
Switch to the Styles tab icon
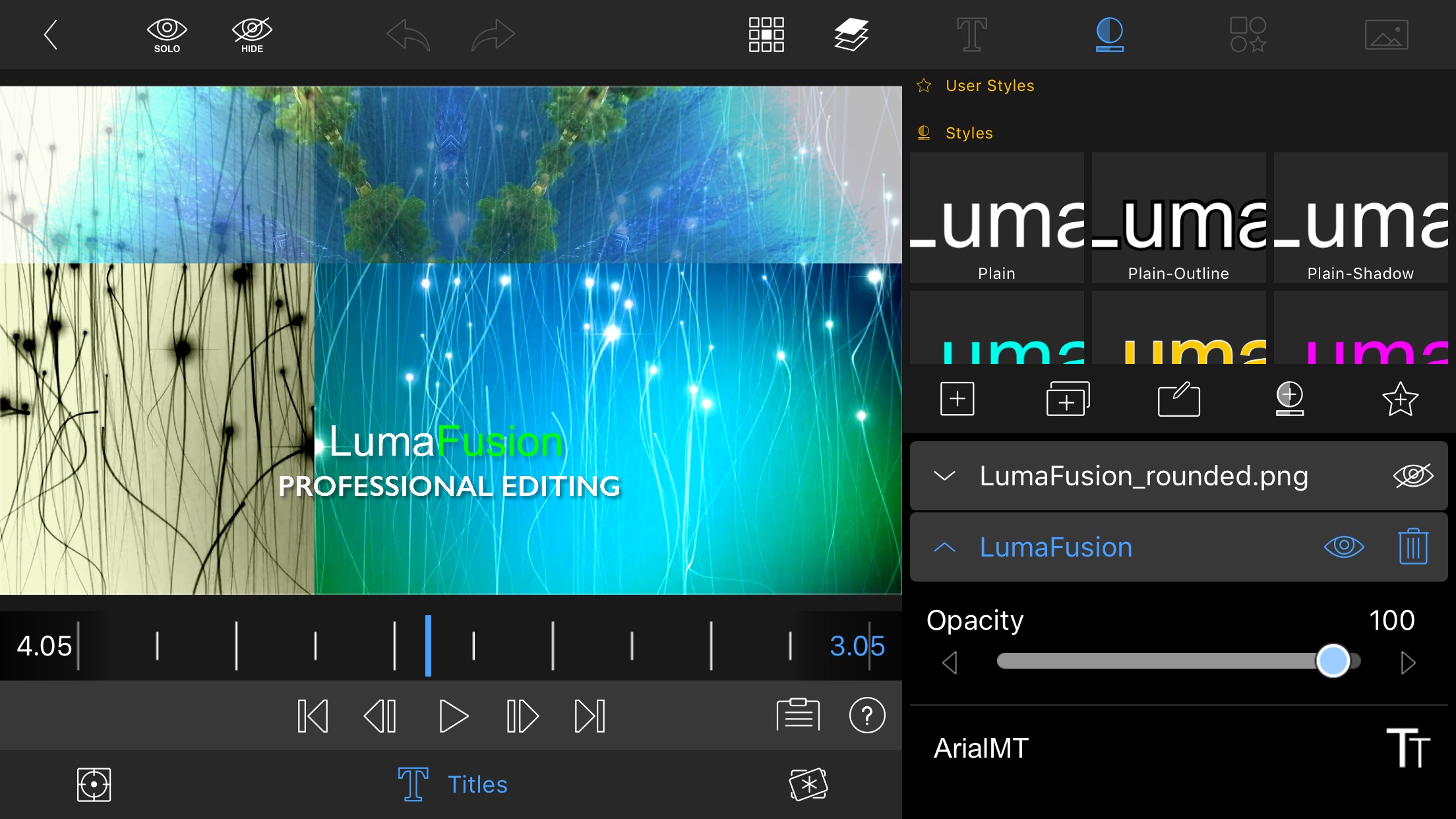(x=1110, y=35)
